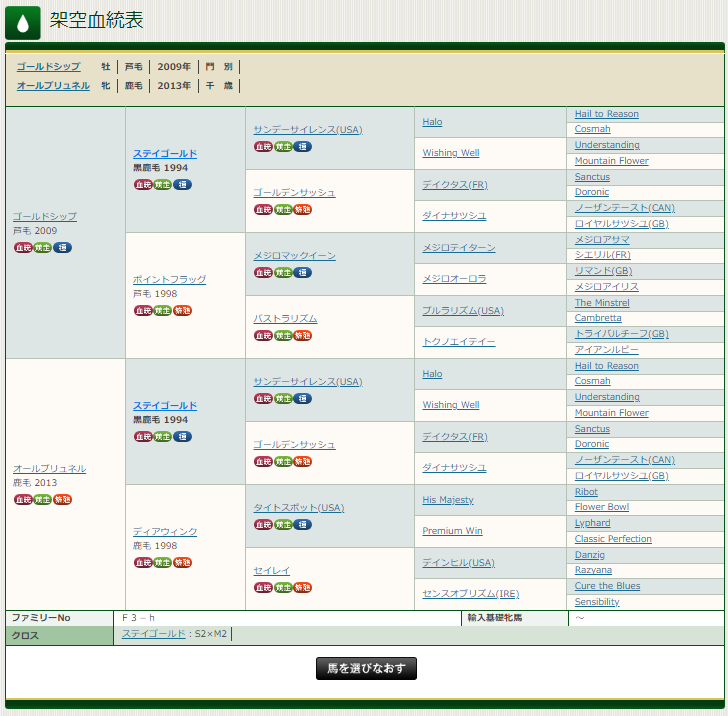
Task: Click the red pedigree badge under セイレイ
Action: (x=262, y=588)
